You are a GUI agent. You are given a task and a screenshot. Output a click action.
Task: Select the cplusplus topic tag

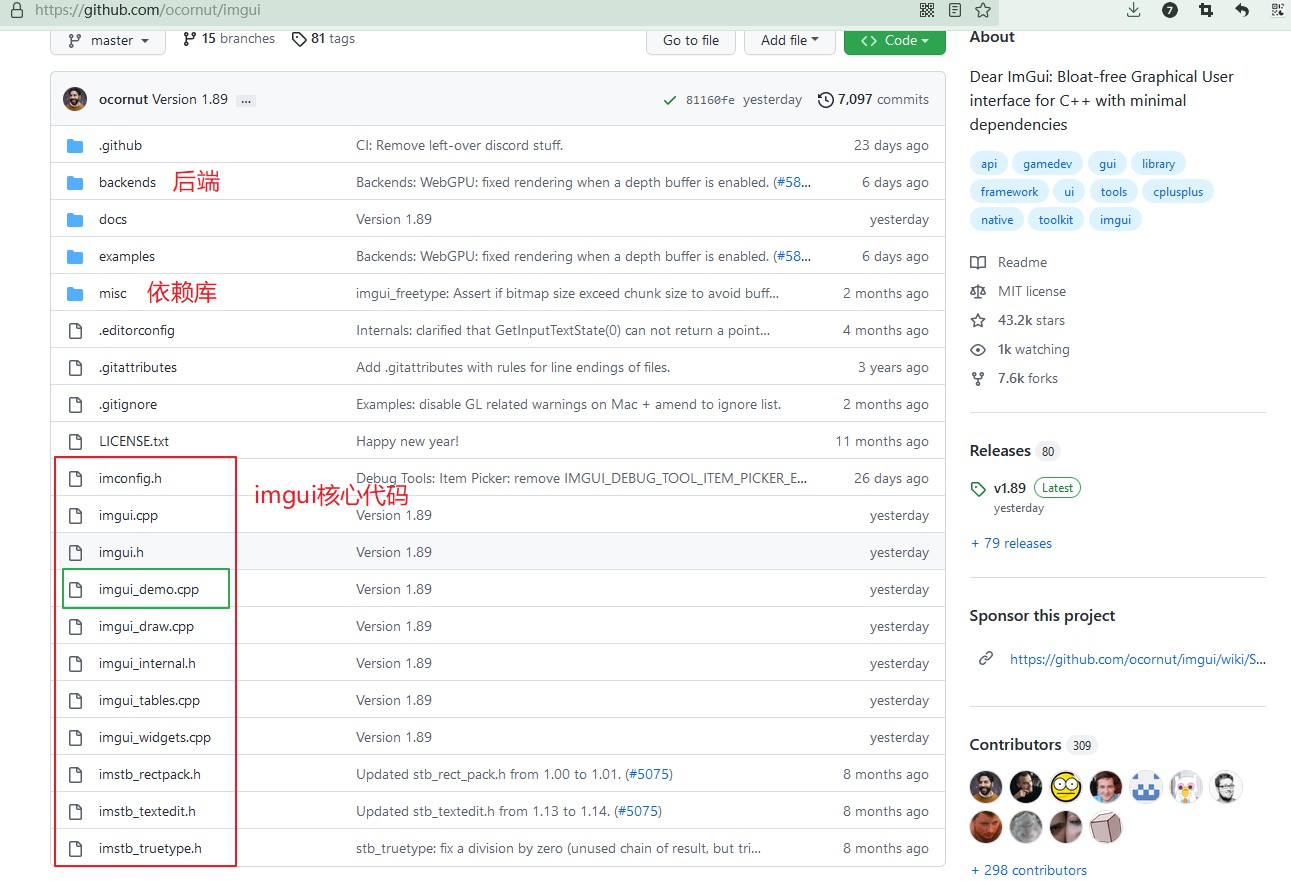tap(1178, 192)
